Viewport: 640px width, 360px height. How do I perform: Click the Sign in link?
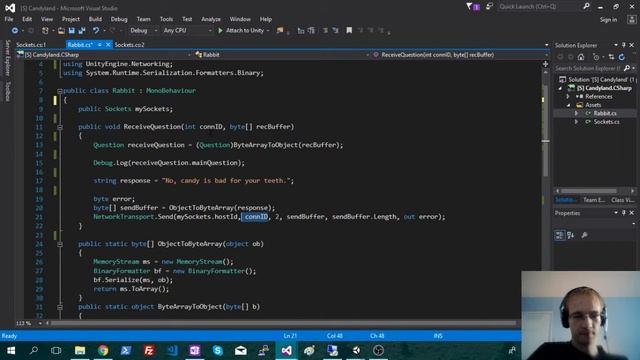pos(608,20)
